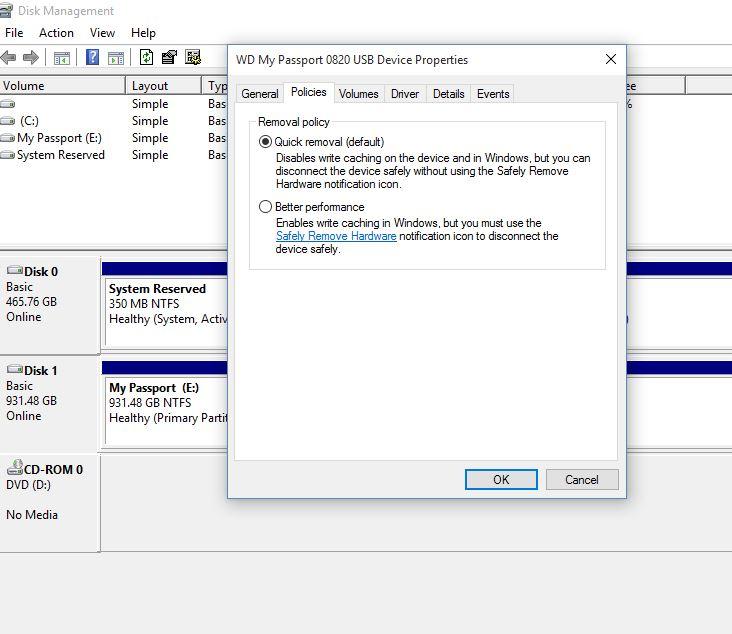This screenshot has width=732, height=634.
Task: Open the File menu
Action: 14,33
